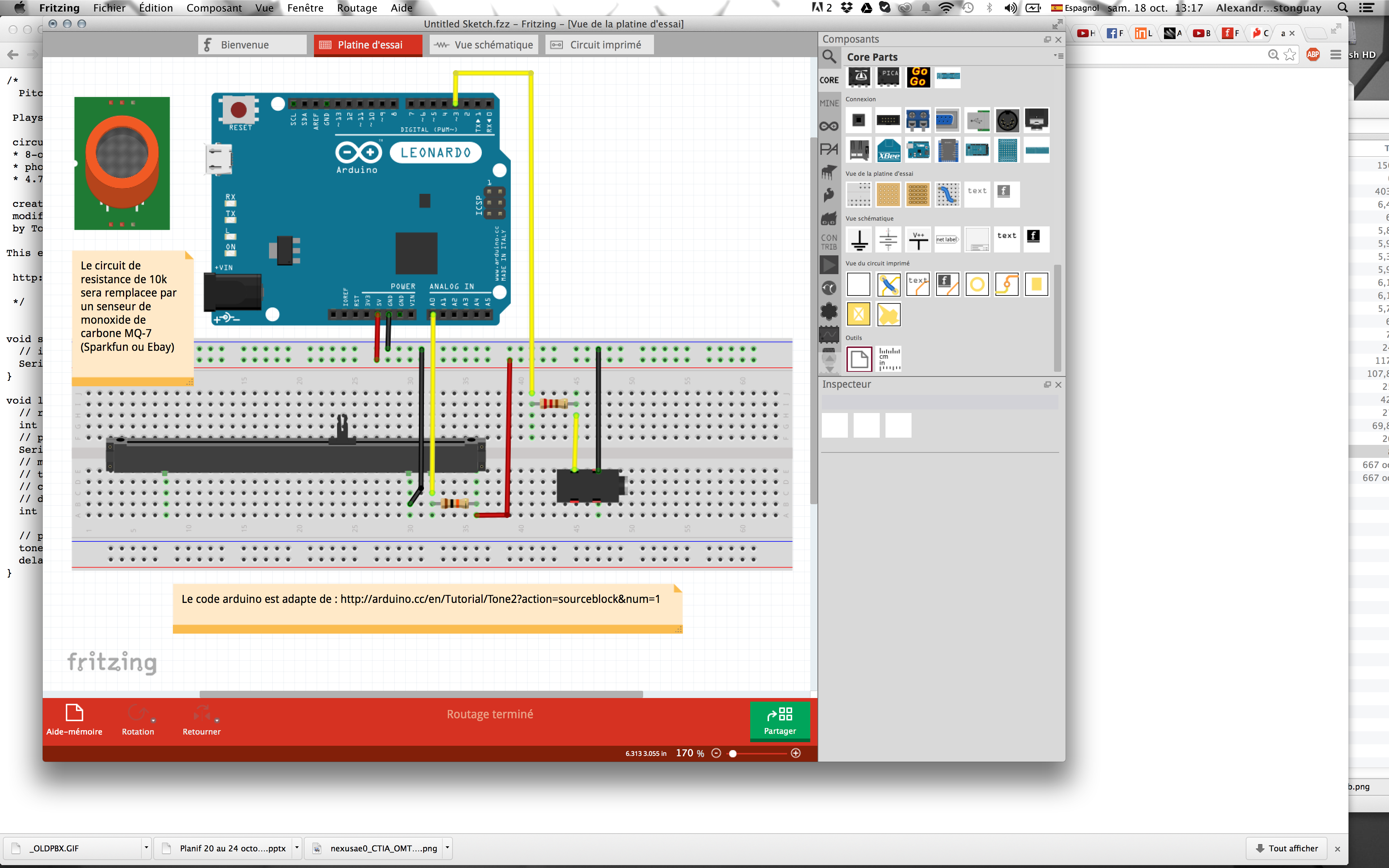Select the GoGo board part
The image size is (1389, 868).
pos(918,76)
